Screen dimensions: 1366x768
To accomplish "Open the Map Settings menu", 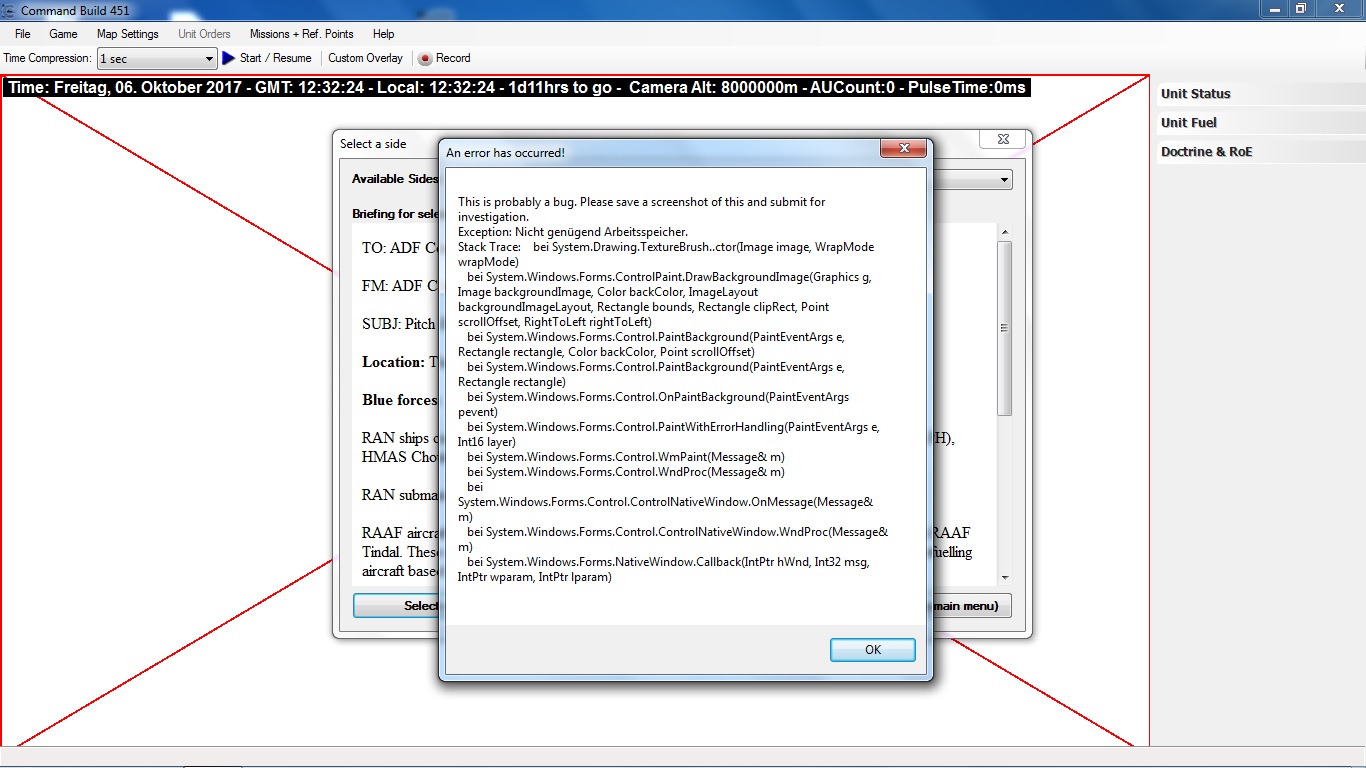I will pyautogui.click(x=128, y=34).
